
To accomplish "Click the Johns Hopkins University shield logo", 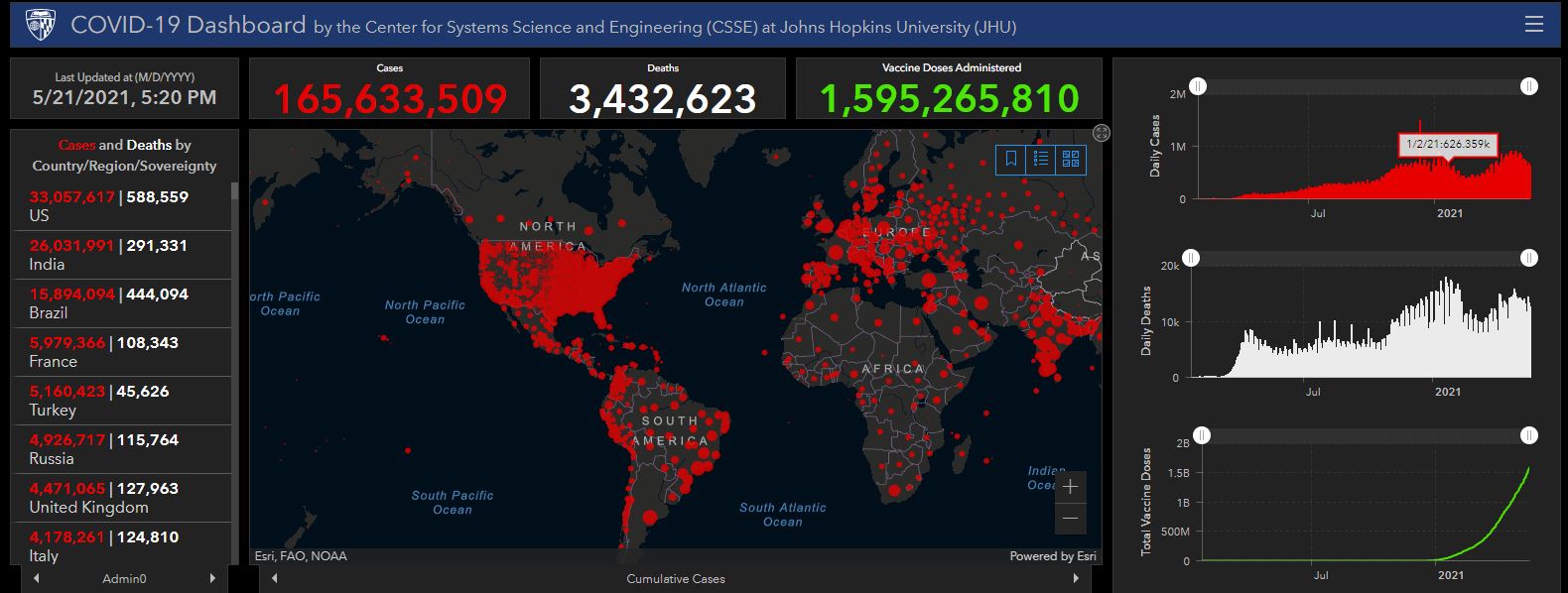I will click(40, 24).
